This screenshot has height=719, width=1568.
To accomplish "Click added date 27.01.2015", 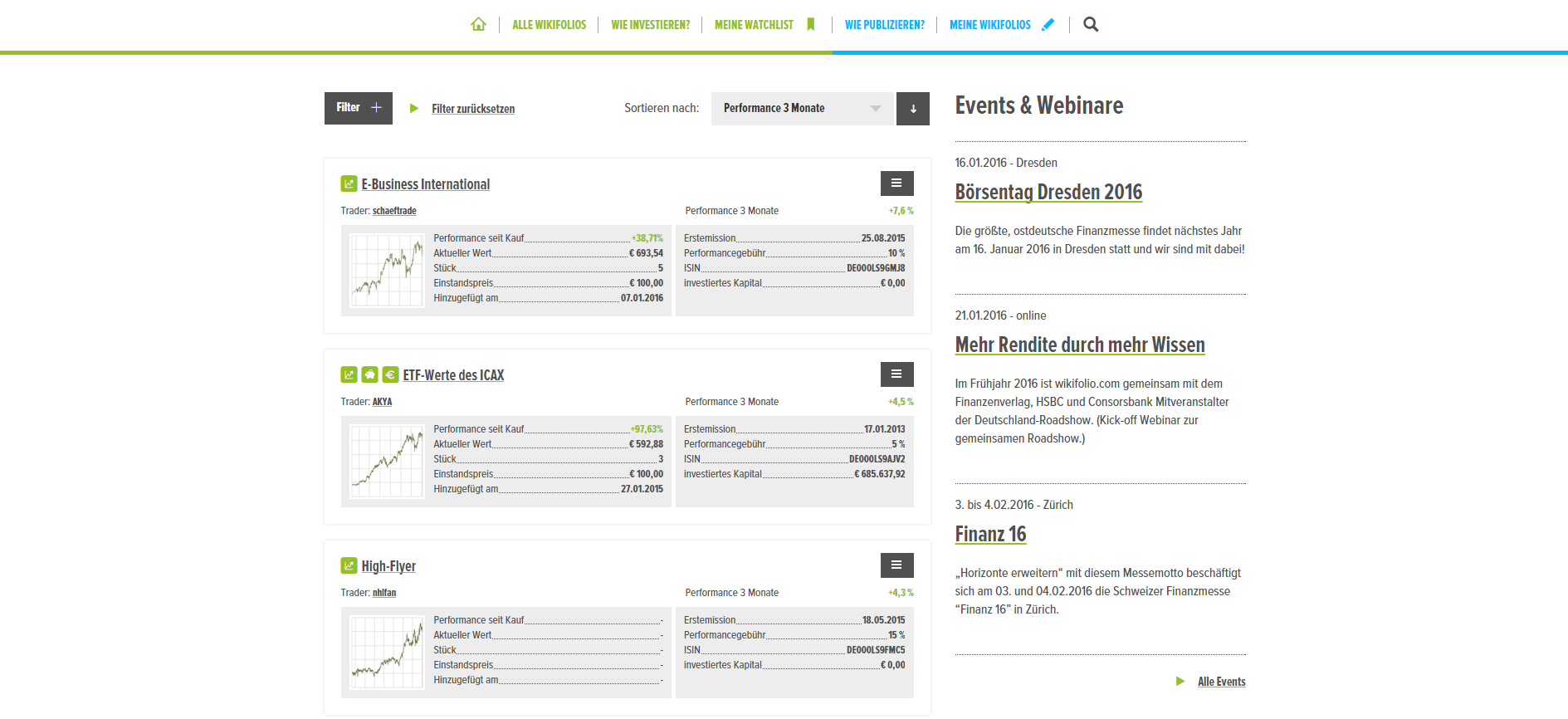I will click(x=642, y=489).
